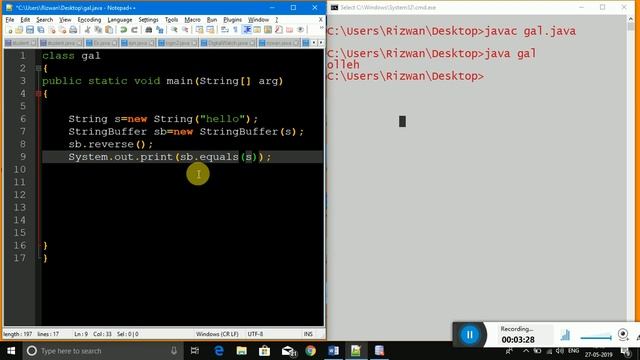This screenshot has height=360, width=640.
Task: Click the Save All toolbar icon
Action: click(x=41, y=30)
